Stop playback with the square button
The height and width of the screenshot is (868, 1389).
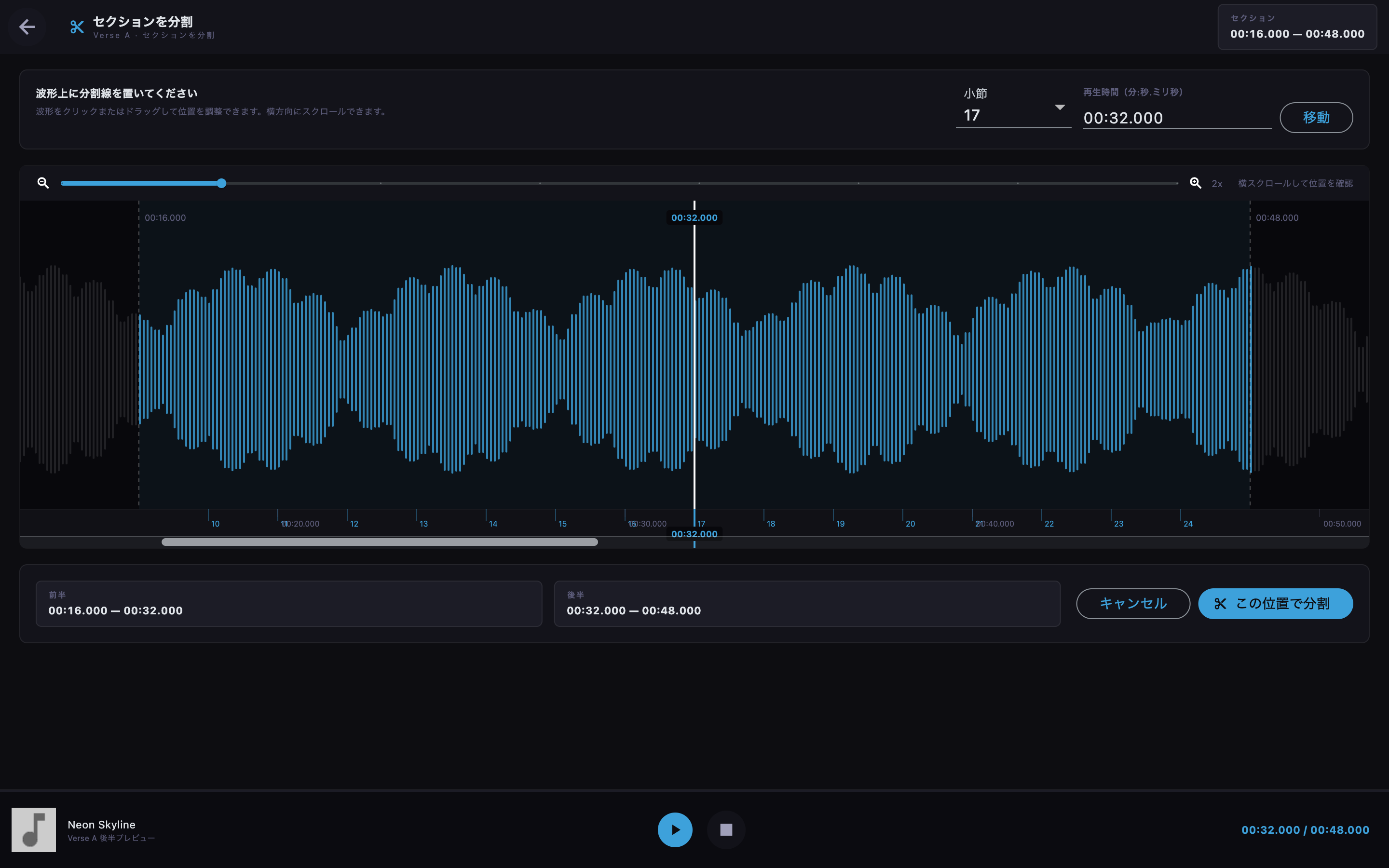[726, 829]
